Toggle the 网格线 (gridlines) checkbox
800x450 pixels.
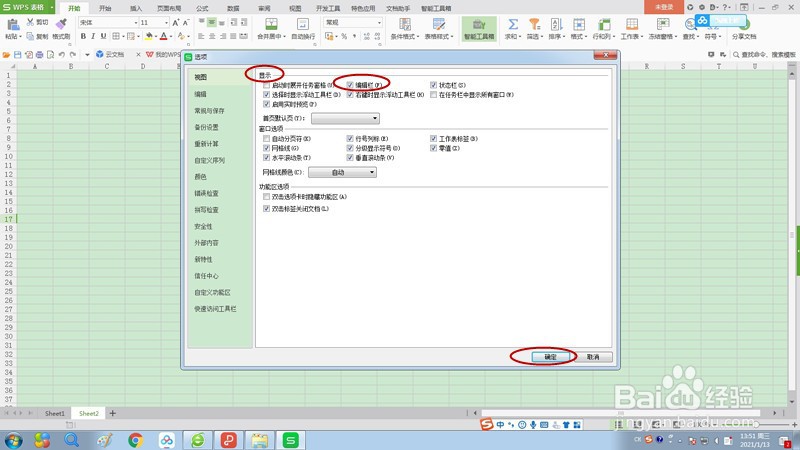(266, 148)
